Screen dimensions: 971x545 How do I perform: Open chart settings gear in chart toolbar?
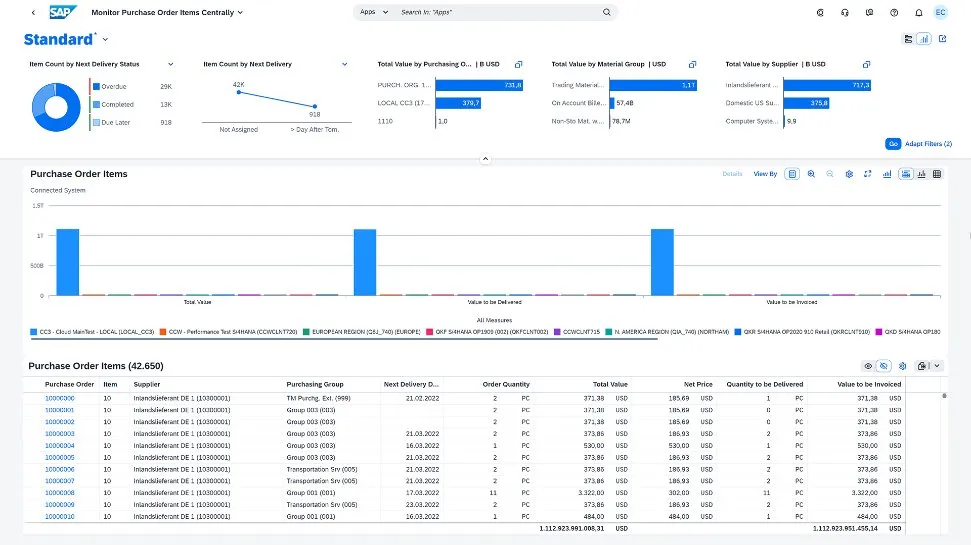[849, 174]
